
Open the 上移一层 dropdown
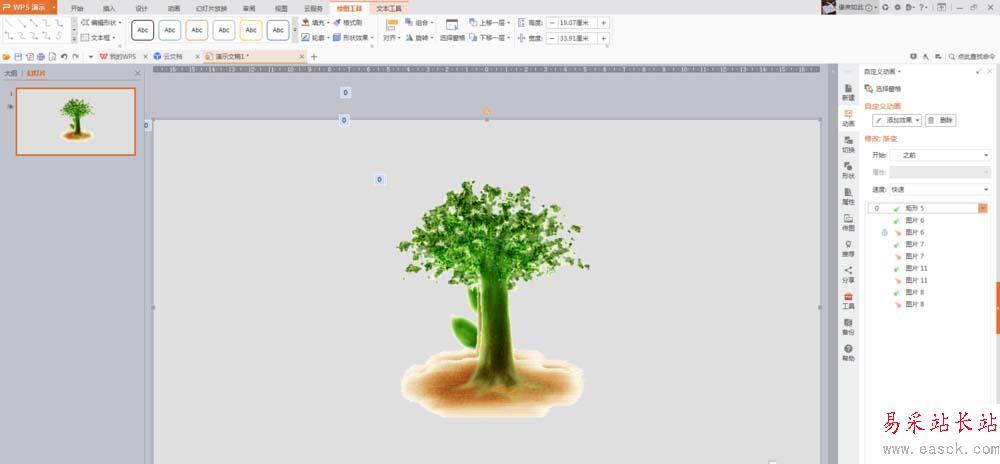tap(490, 22)
